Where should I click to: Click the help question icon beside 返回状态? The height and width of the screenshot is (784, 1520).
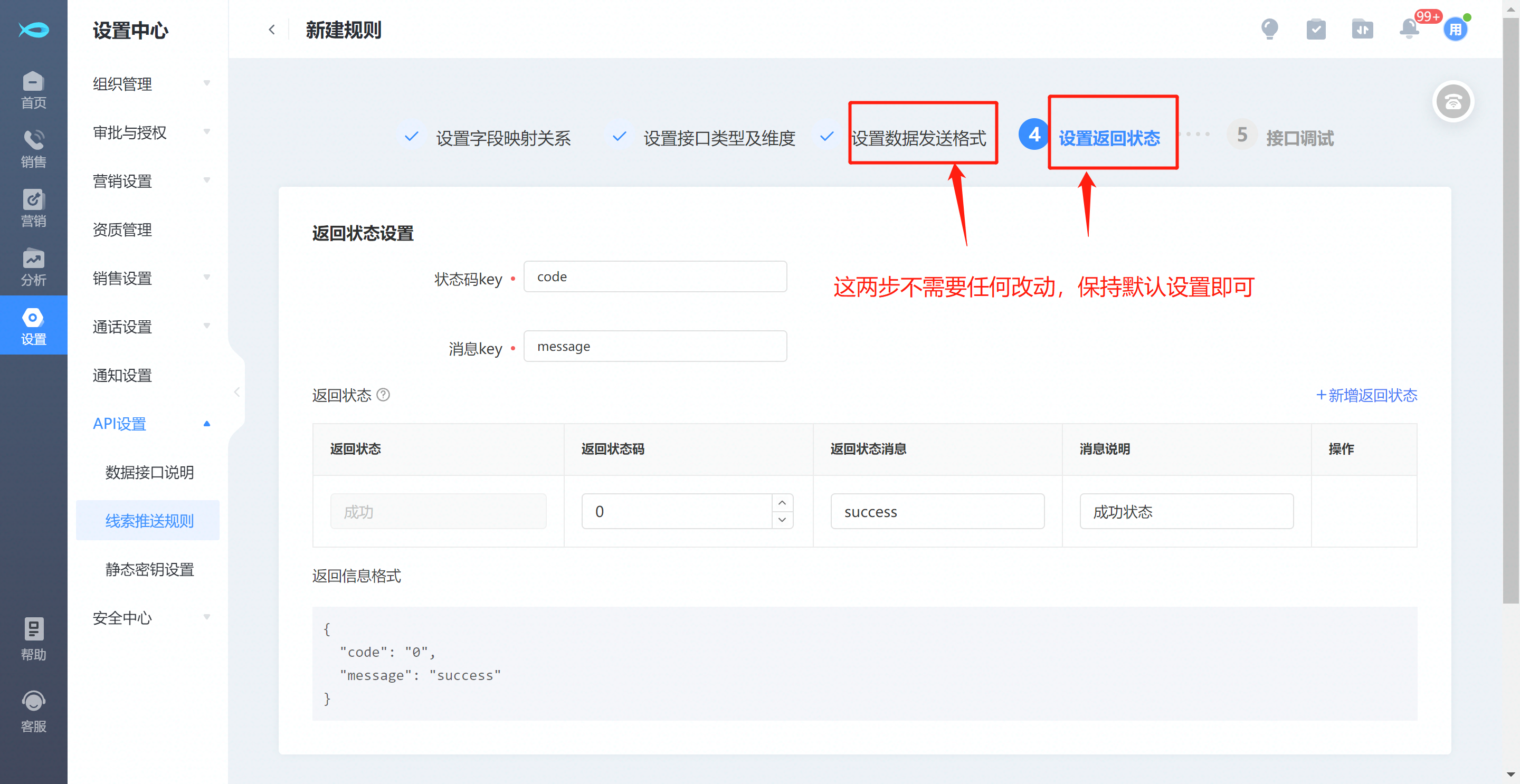pyautogui.click(x=383, y=395)
